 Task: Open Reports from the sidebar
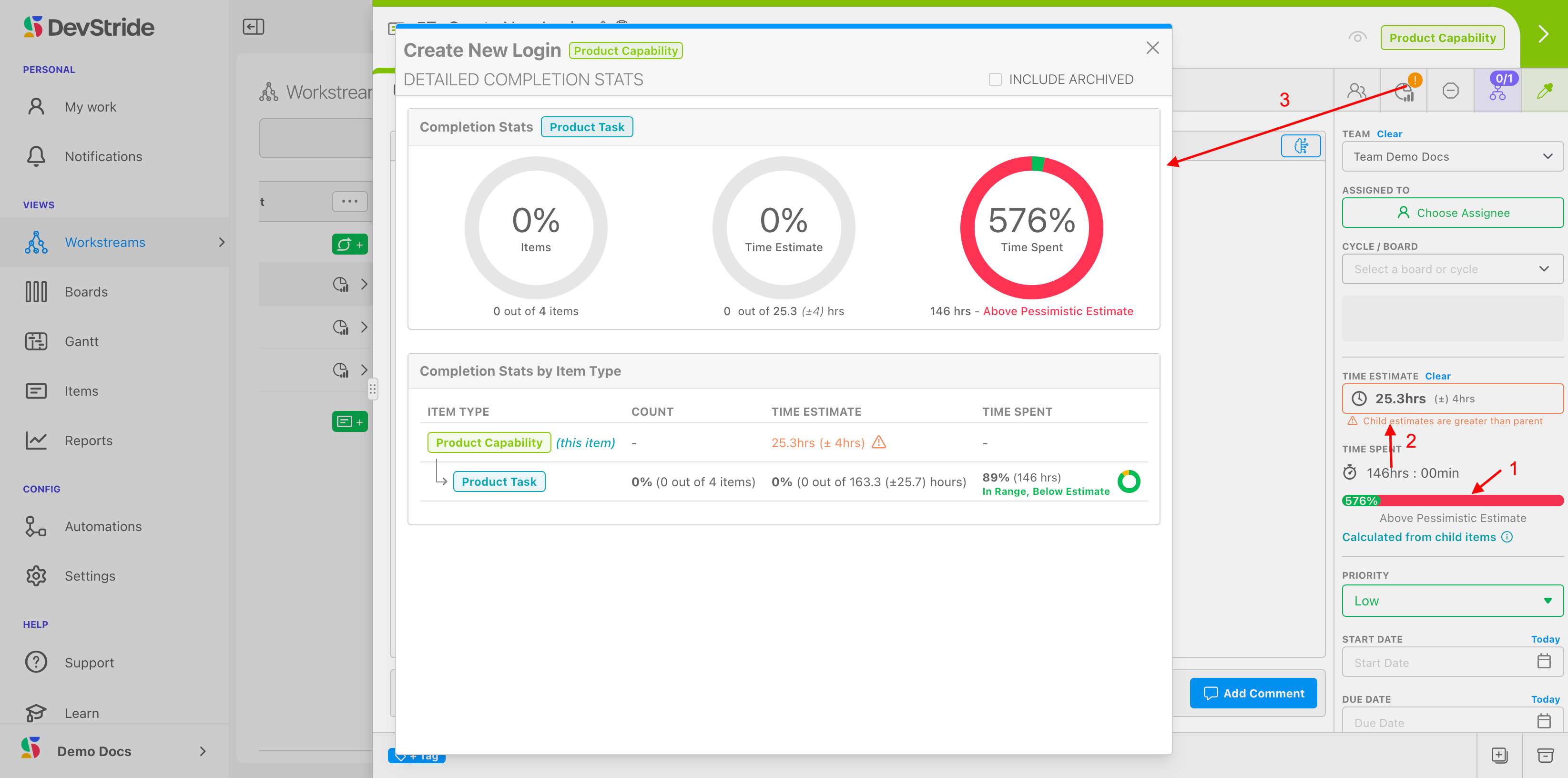[x=88, y=441]
